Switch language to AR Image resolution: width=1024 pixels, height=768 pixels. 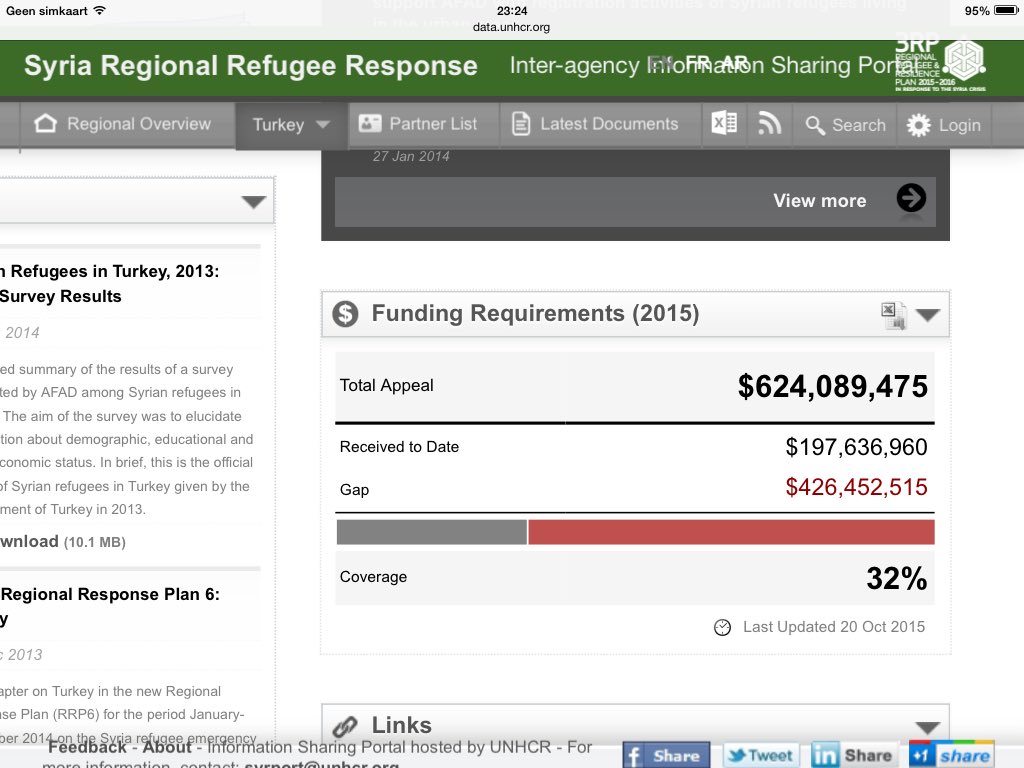[x=735, y=63]
